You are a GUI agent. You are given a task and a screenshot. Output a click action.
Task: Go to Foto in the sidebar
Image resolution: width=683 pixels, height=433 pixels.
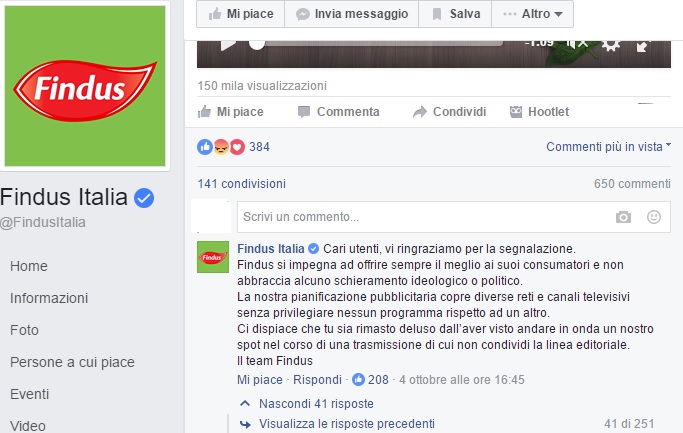coord(24,330)
